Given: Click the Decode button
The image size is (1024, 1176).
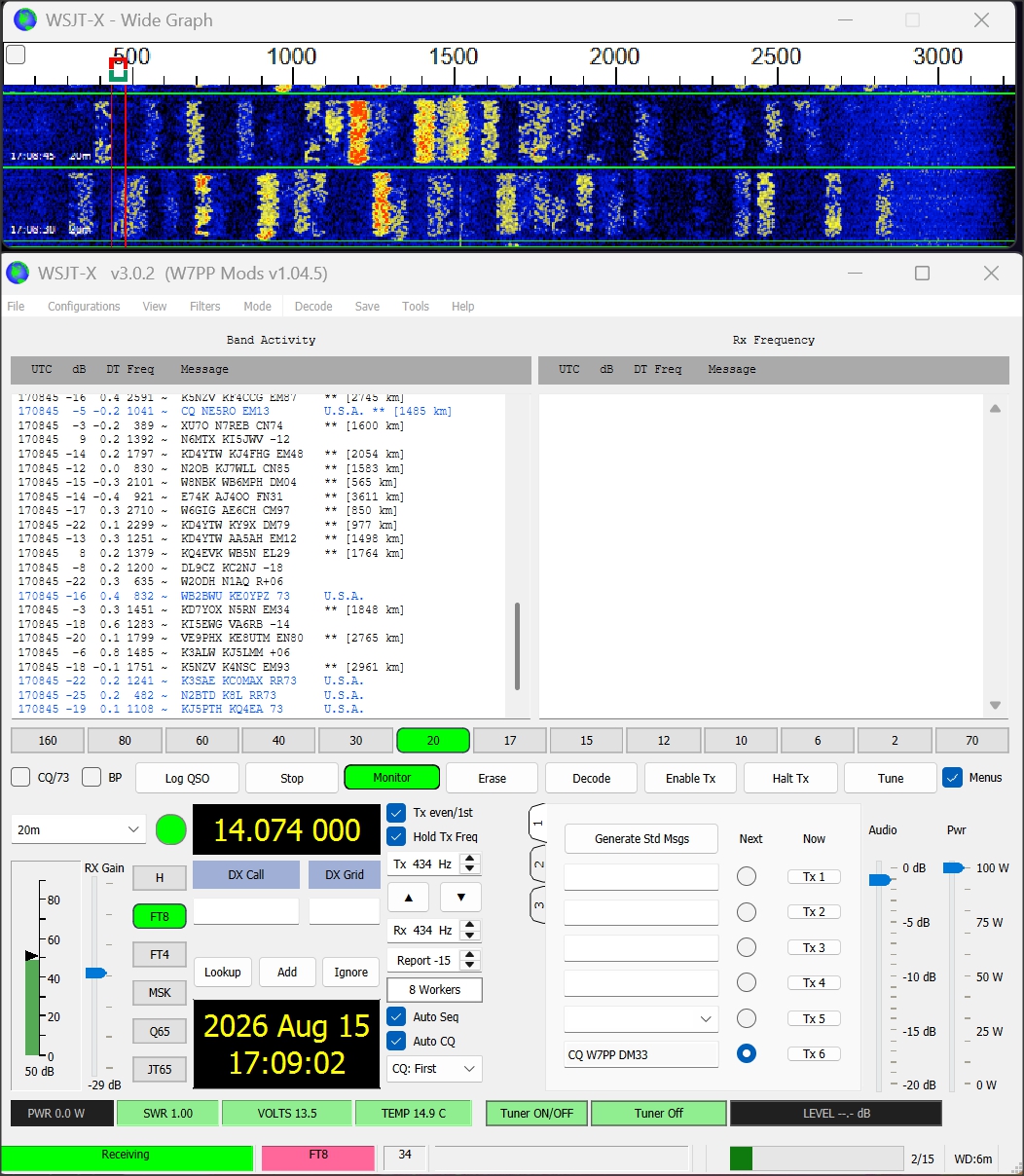Looking at the screenshot, I should coord(592,778).
